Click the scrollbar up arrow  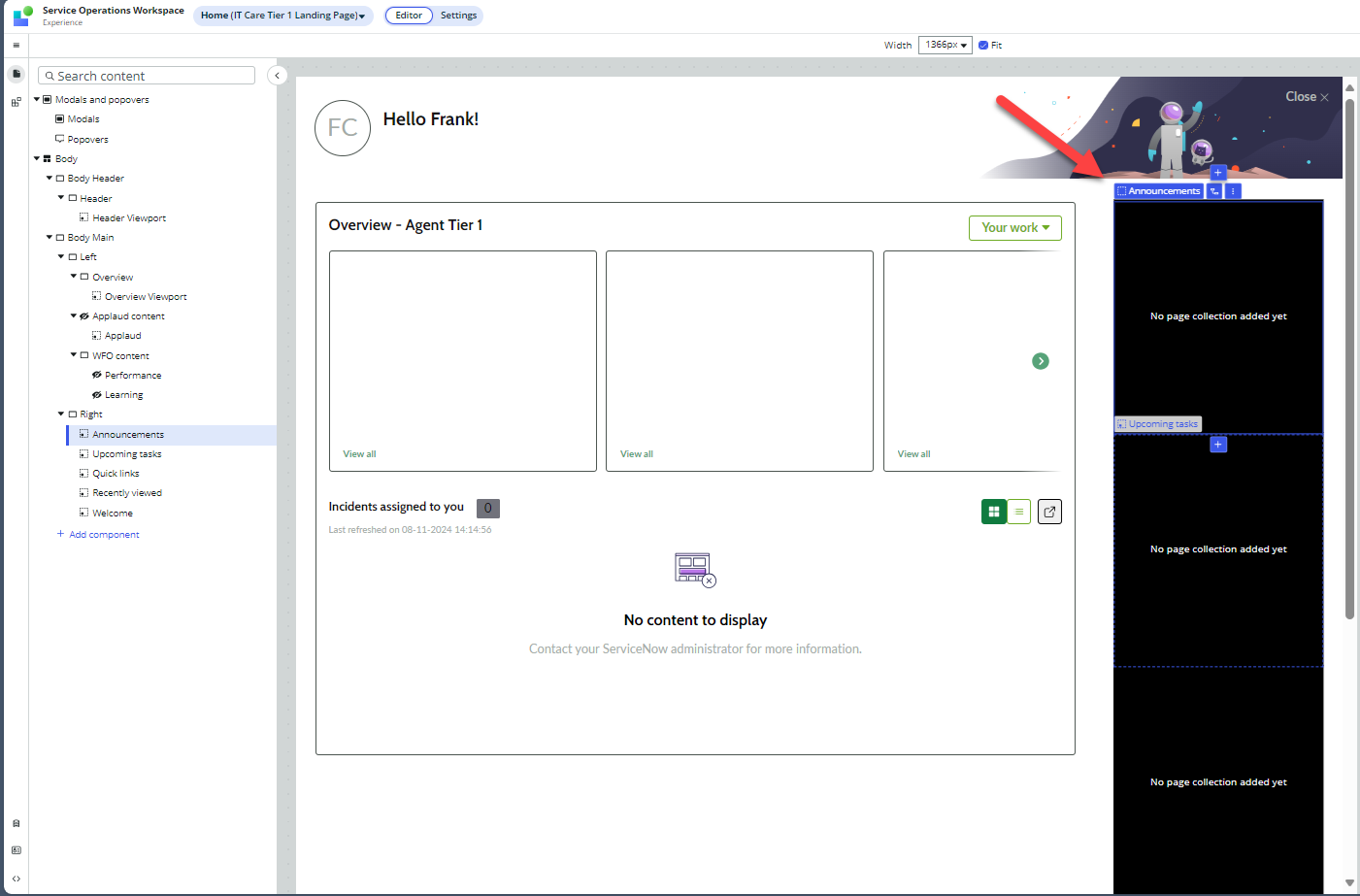click(x=1349, y=87)
